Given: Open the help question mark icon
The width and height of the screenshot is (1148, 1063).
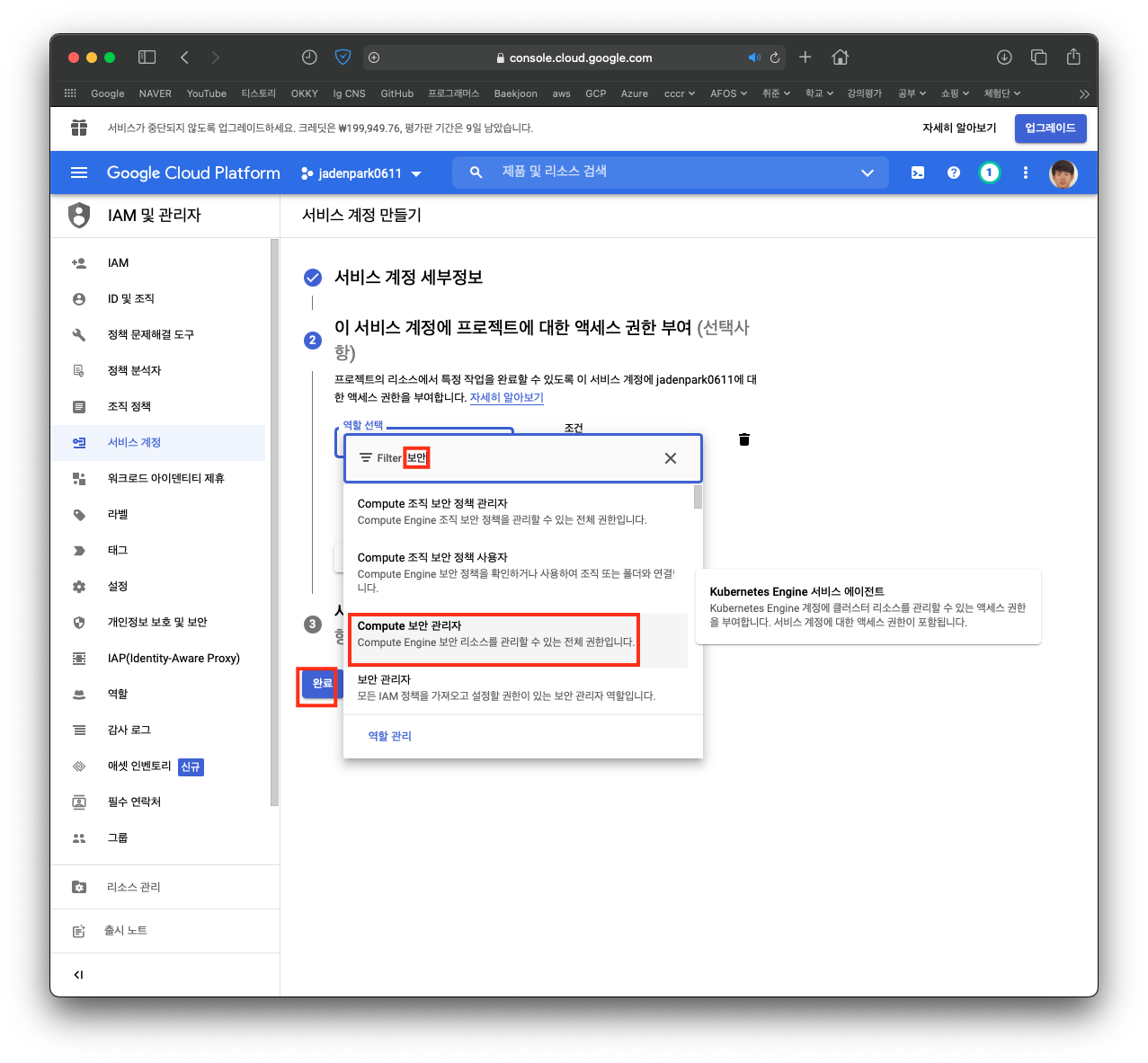Looking at the screenshot, I should (954, 173).
